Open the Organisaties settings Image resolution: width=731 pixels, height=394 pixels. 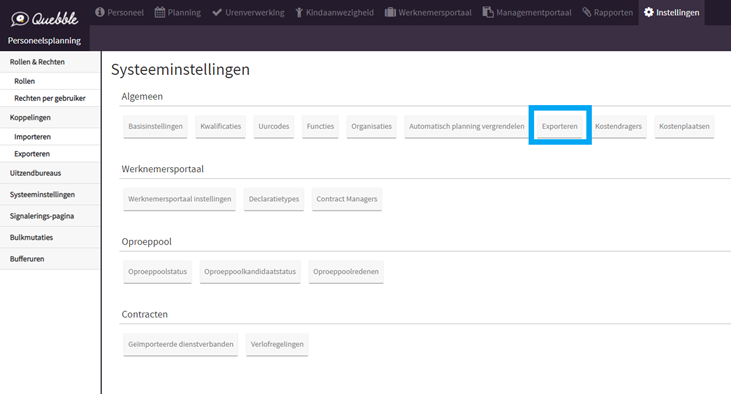pyautogui.click(x=372, y=126)
